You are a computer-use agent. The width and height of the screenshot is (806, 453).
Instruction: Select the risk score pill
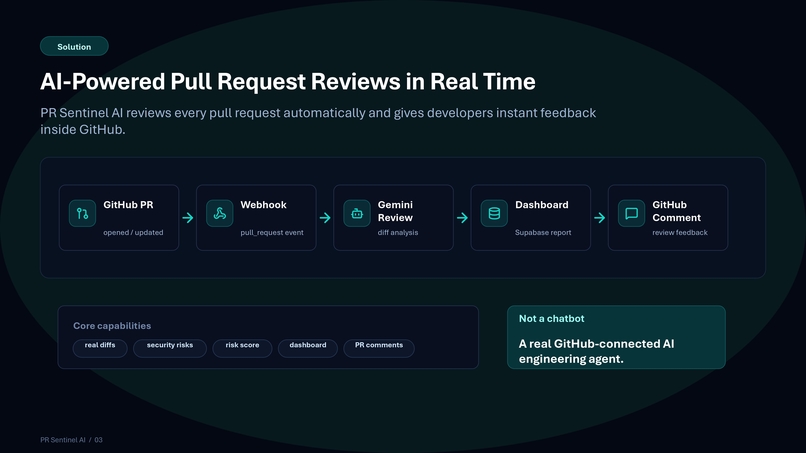pyautogui.click(x=242, y=348)
